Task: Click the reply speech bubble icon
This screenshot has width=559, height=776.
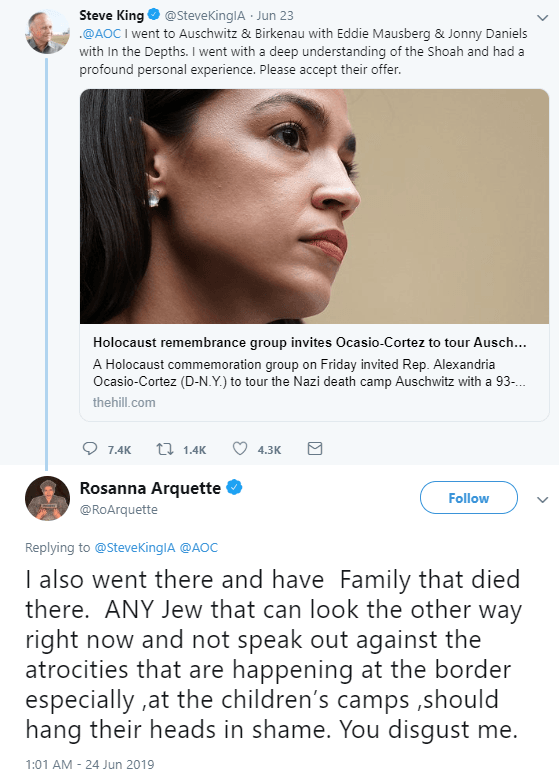Action: pos(90,448)
